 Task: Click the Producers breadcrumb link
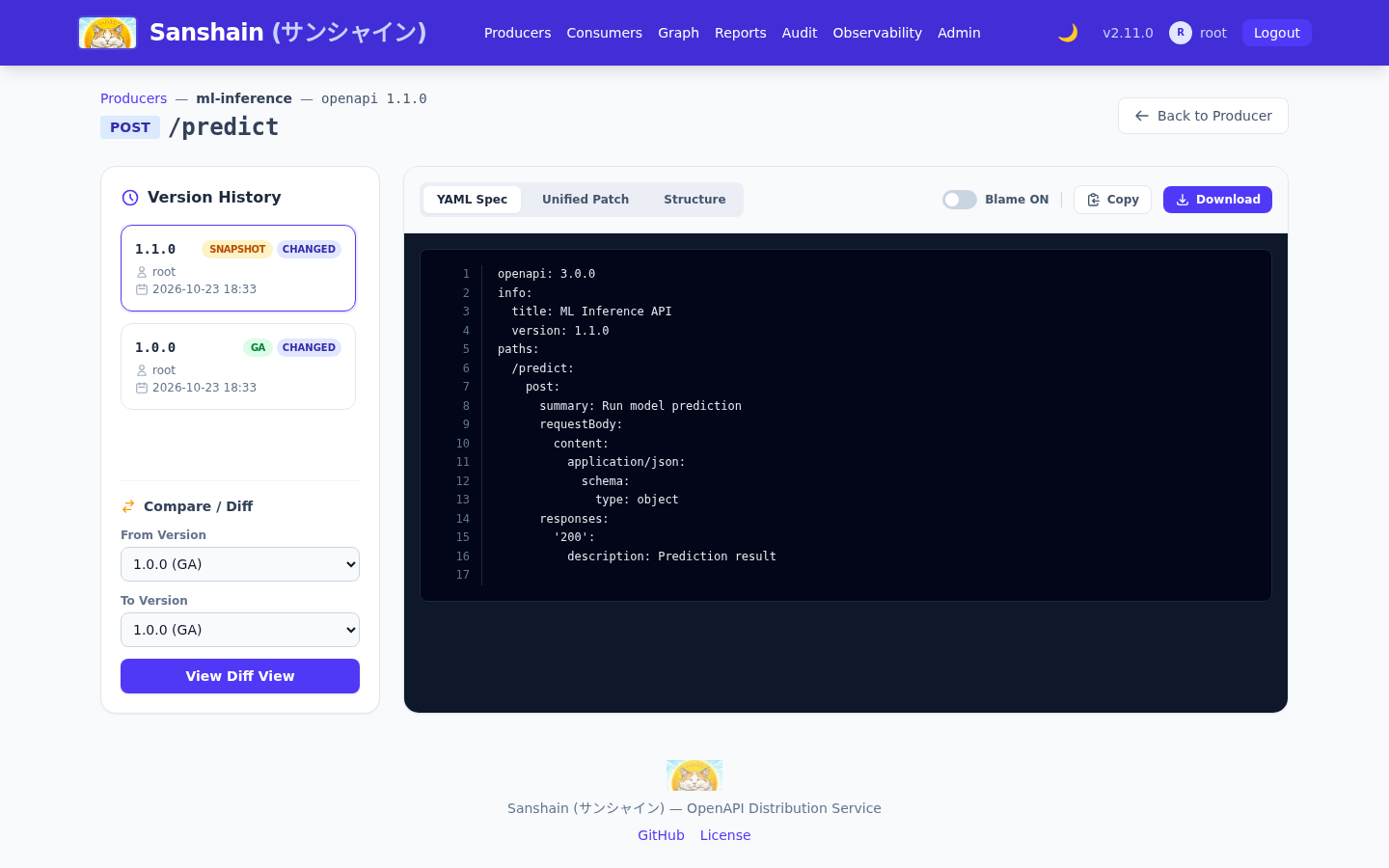click(133, 98)
